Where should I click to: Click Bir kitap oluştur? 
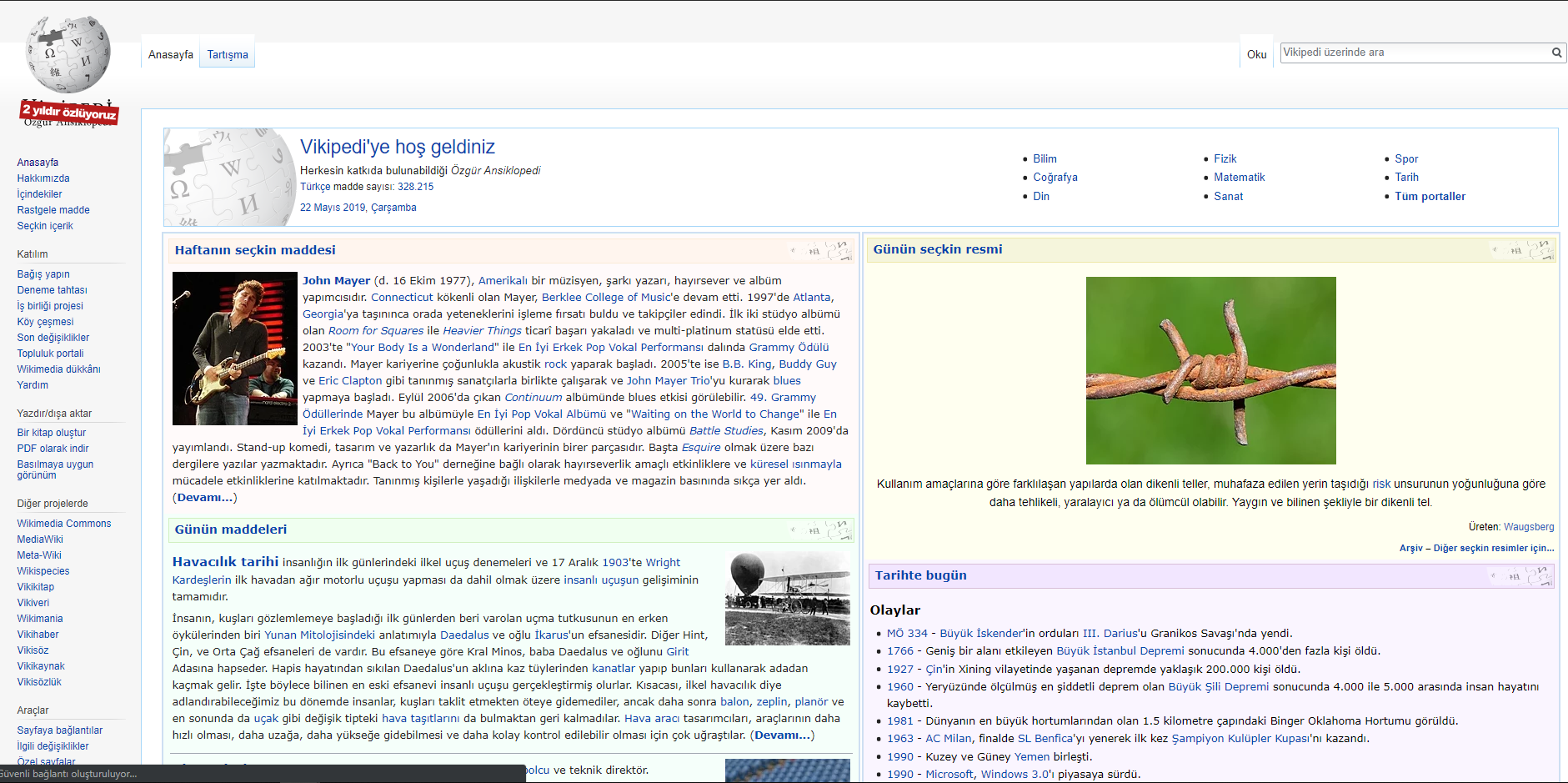(52, 433)
